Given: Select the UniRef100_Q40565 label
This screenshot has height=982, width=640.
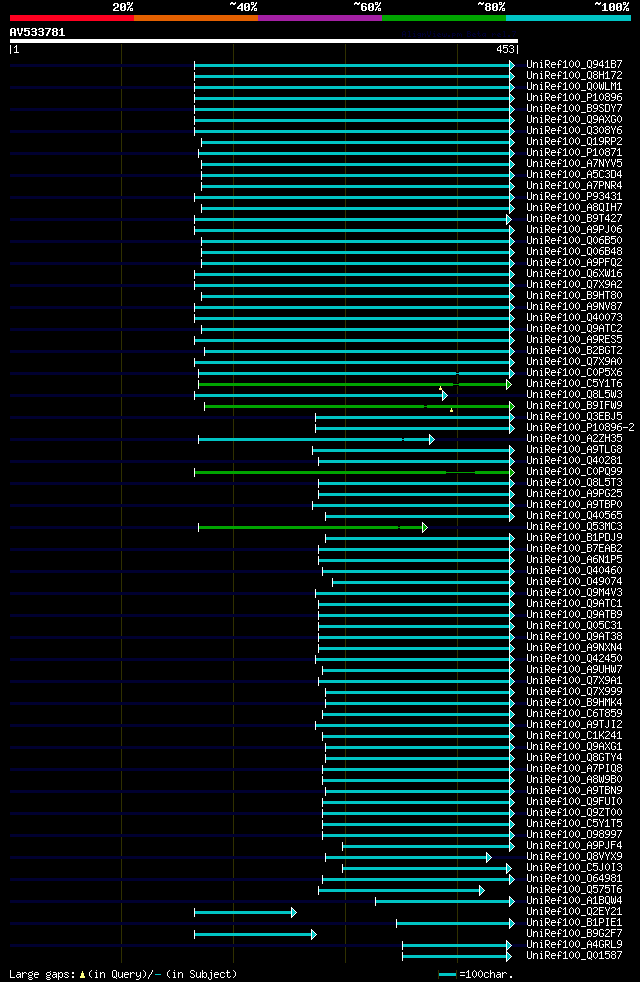Looking at the screenshot, I should click(x=574, y=516).
